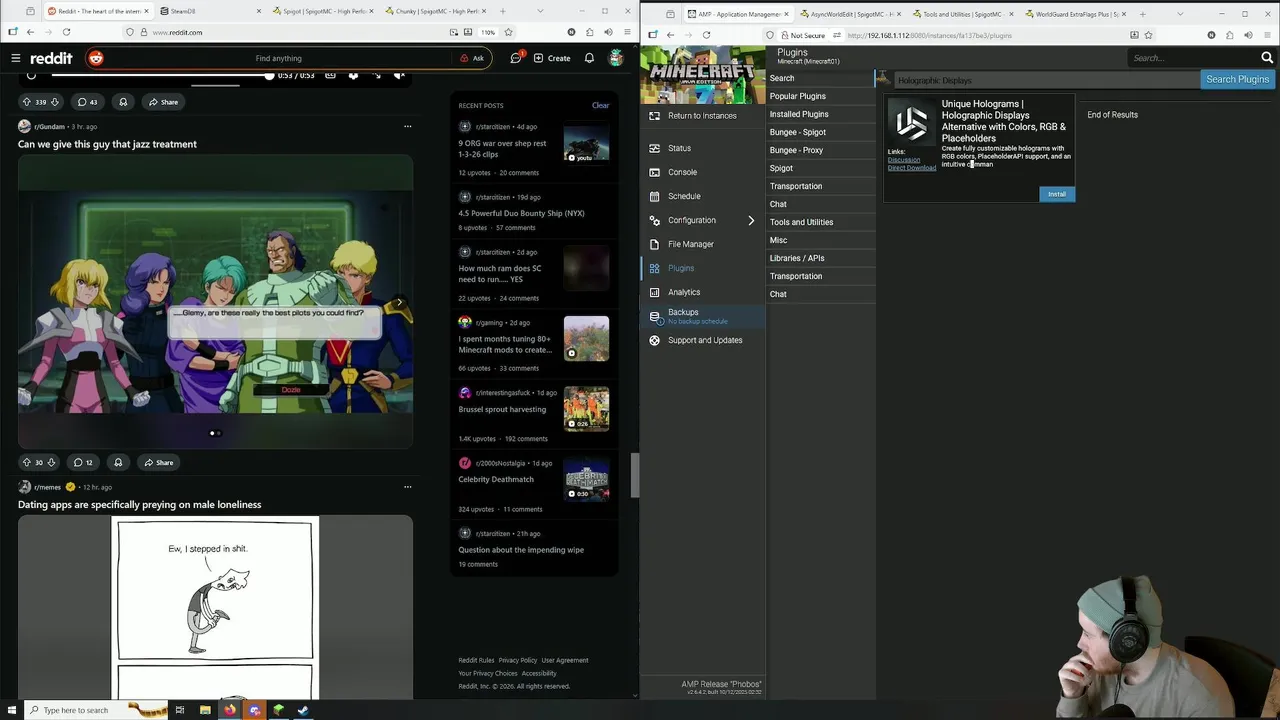Click the Reddit logo home link

[x=50, y=58]
